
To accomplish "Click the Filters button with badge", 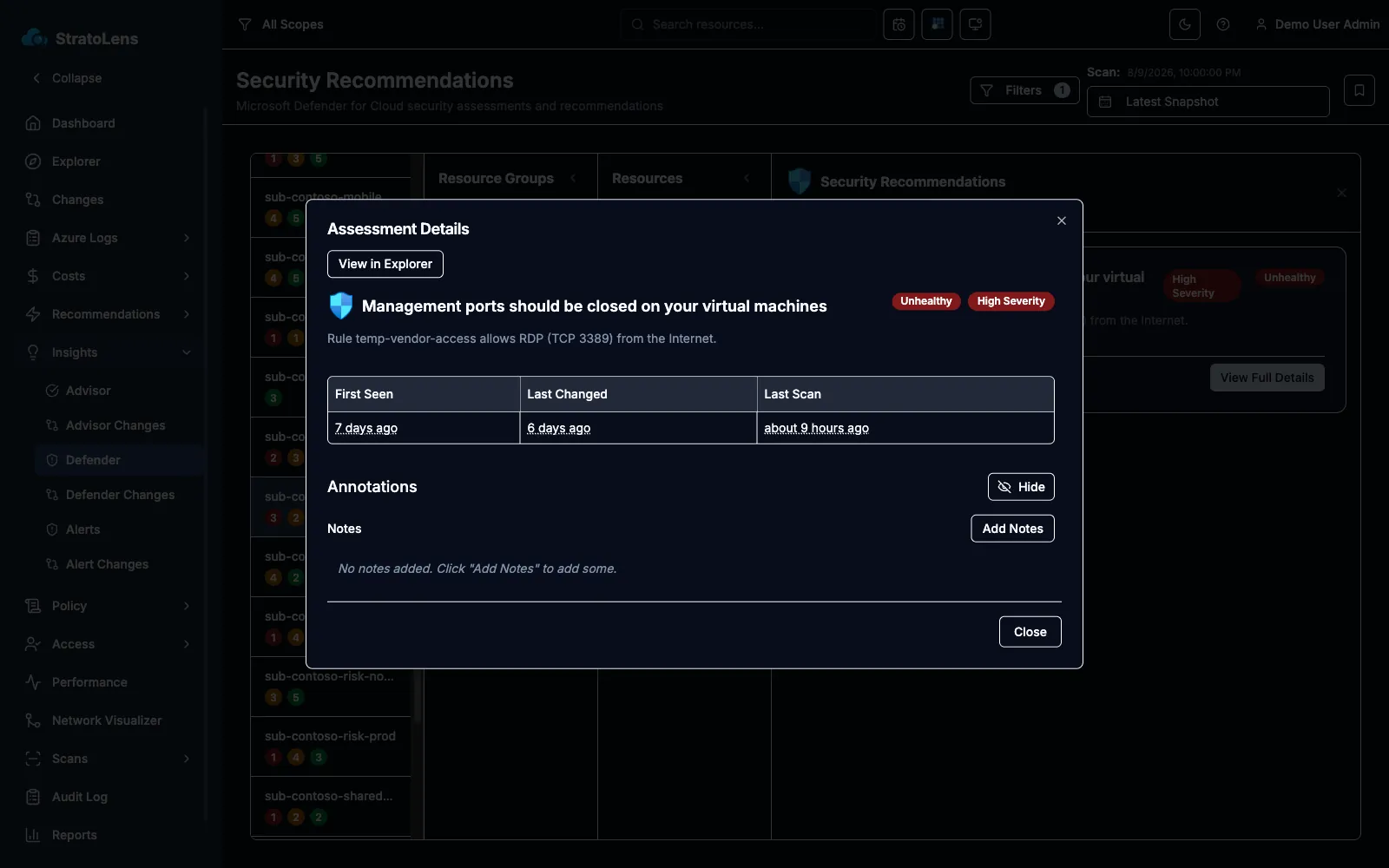I will click(x=1024, y=90).
